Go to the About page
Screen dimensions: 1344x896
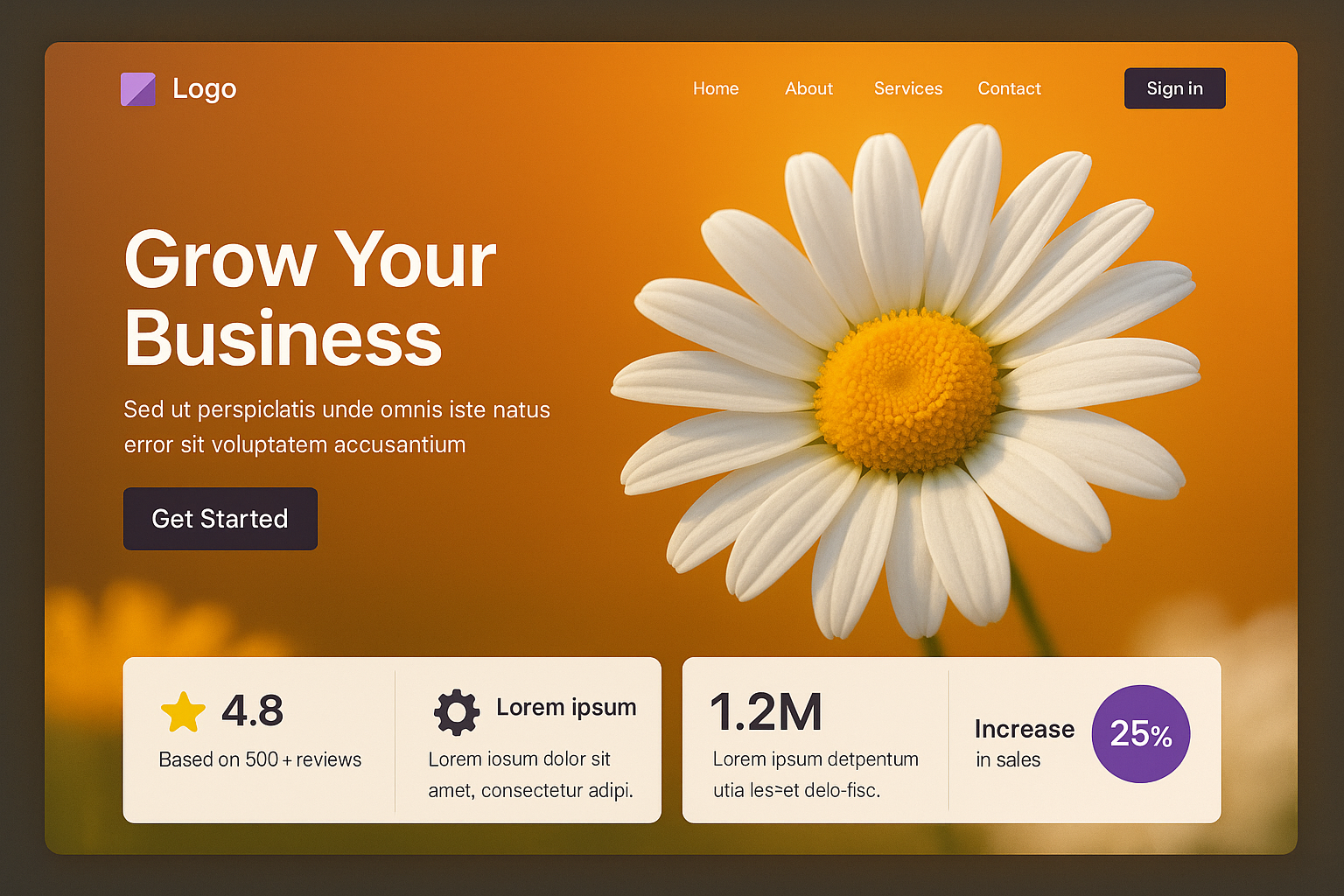pos(808,88)
